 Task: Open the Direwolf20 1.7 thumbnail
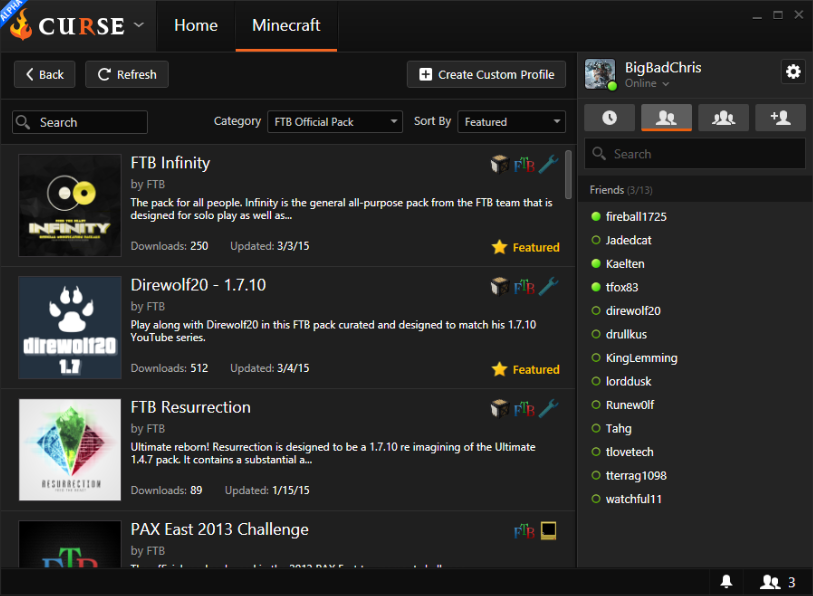tap(70, 327)
